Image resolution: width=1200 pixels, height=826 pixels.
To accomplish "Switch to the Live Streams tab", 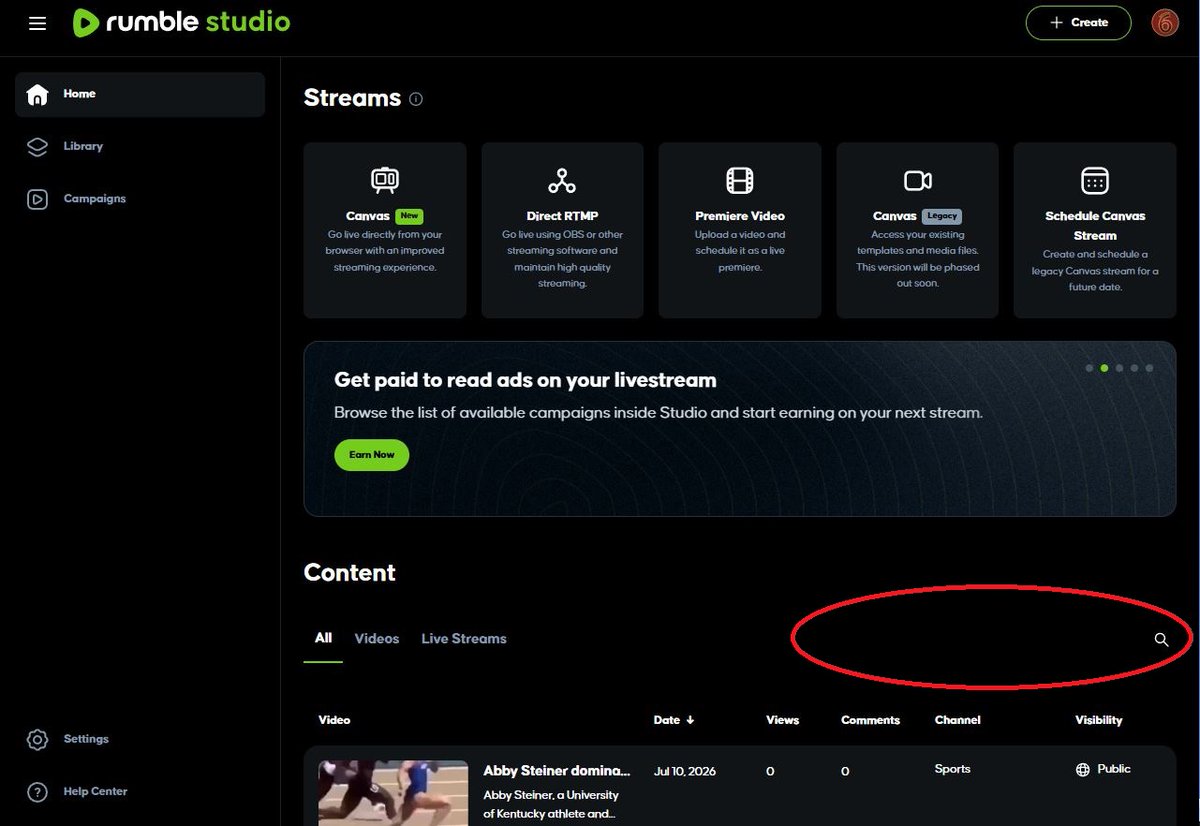I will point(464,639).
